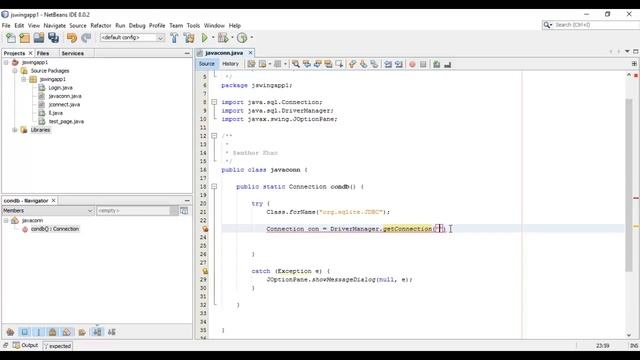Click the New File toolbar icon
This screenshot has width=640, height=360.
click(x=11, y=38)
